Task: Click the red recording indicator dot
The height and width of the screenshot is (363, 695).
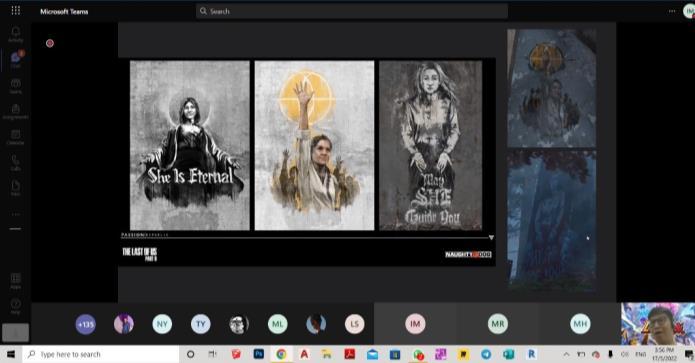Action: 50,43
